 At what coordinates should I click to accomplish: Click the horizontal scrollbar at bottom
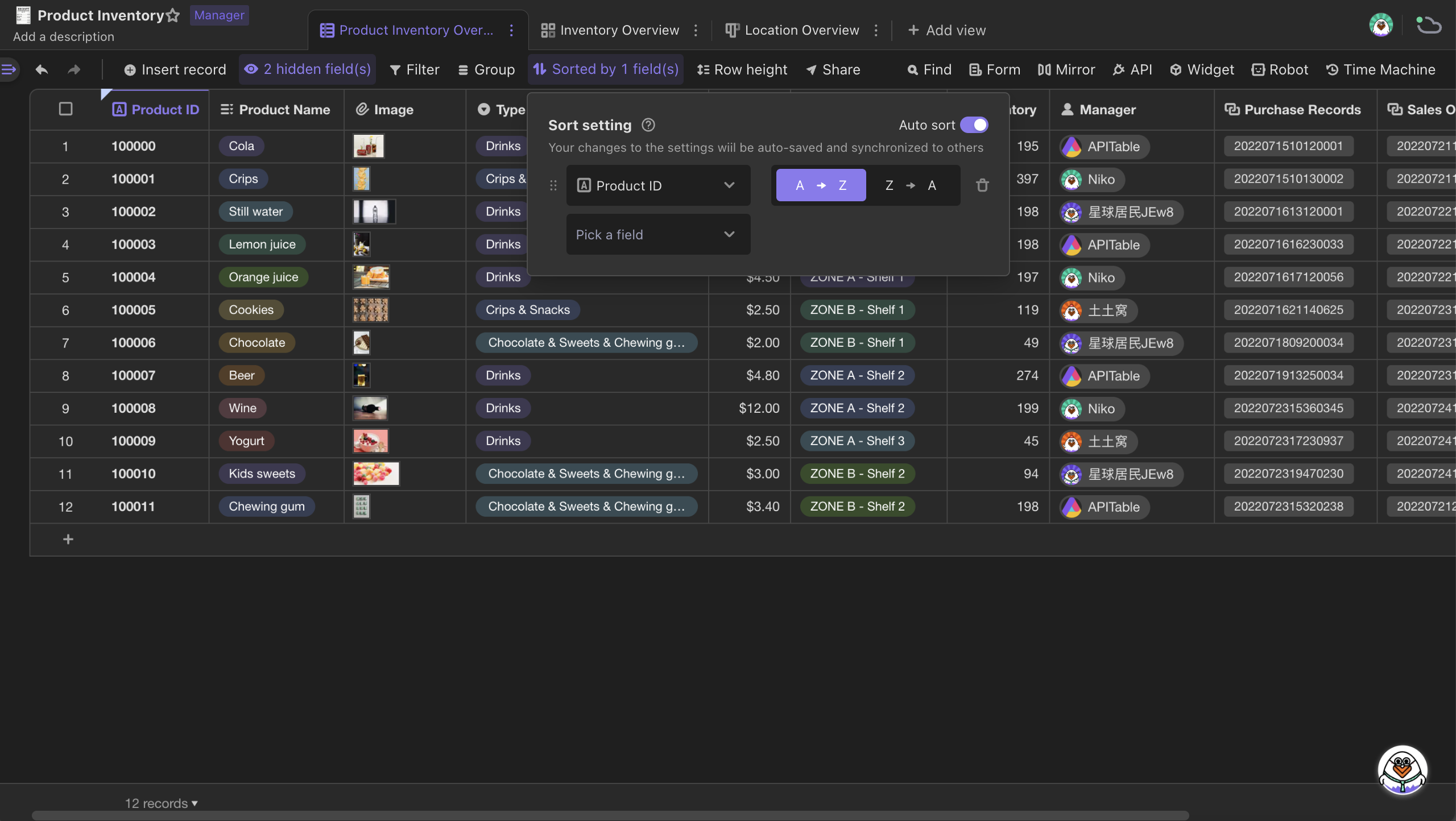click(610, 815)
